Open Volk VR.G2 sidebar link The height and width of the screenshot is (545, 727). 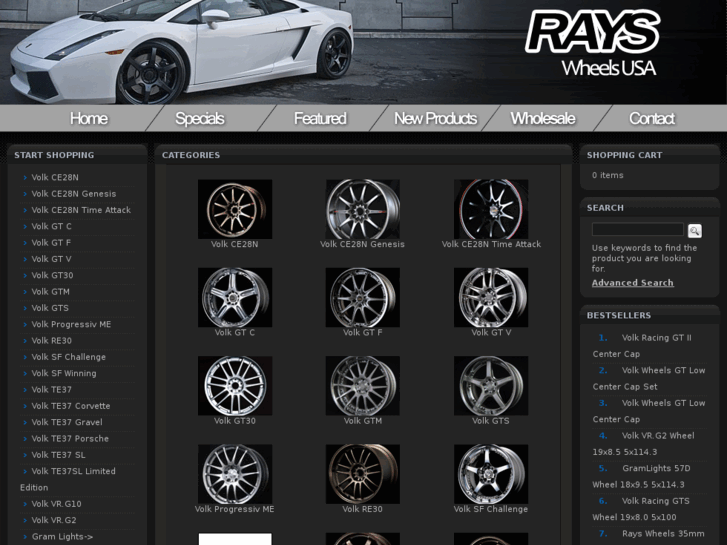(x=54, y=520)
